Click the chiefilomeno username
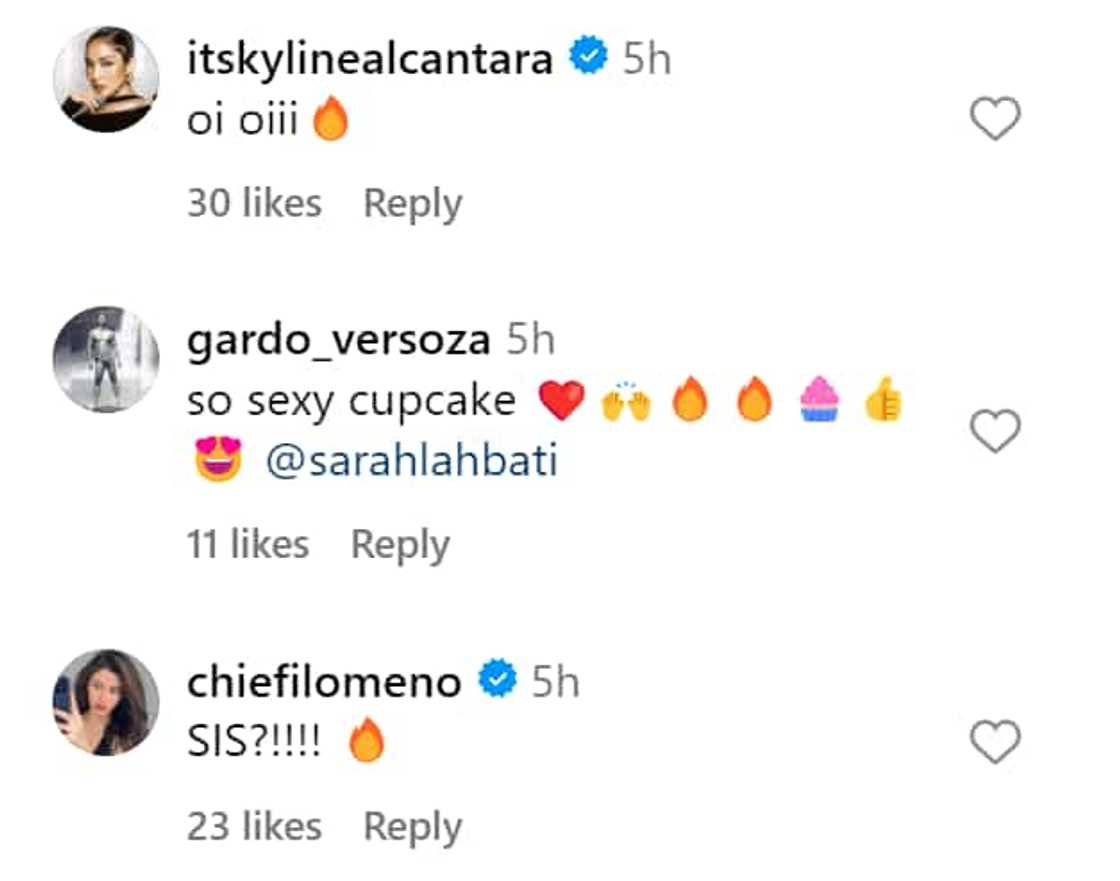Screen dimensions: 1120x881 pos(324,683)
